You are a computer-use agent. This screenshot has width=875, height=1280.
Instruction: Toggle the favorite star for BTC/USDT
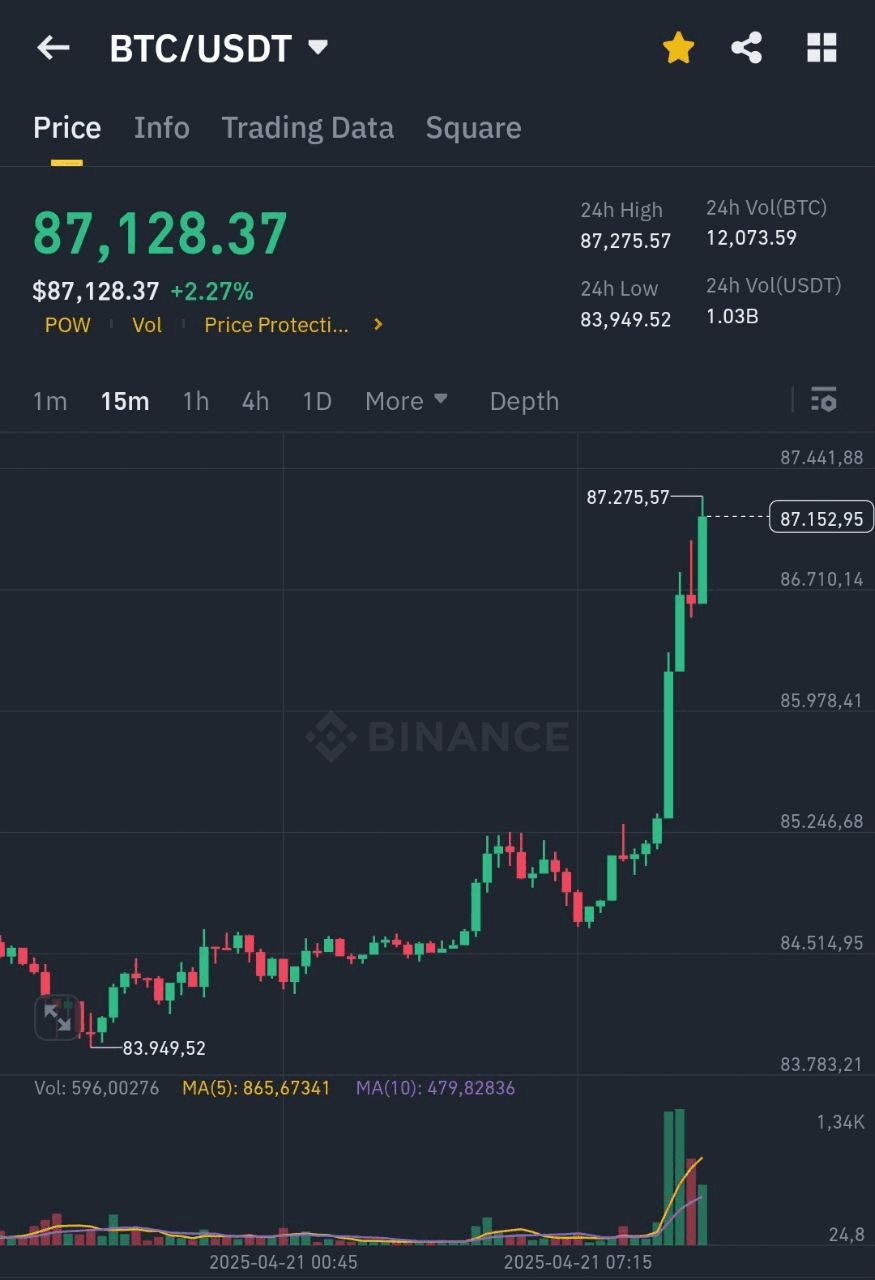coord(678,47)
